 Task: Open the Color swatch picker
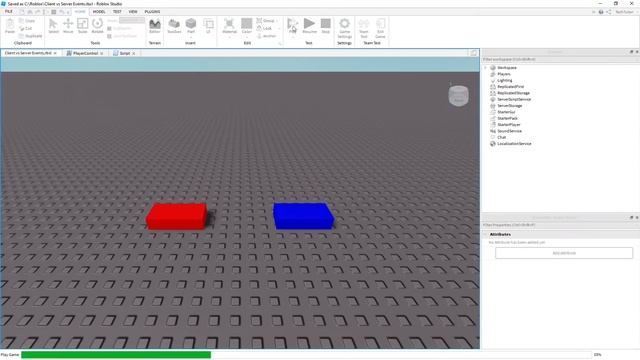click(x=247, y=24)
